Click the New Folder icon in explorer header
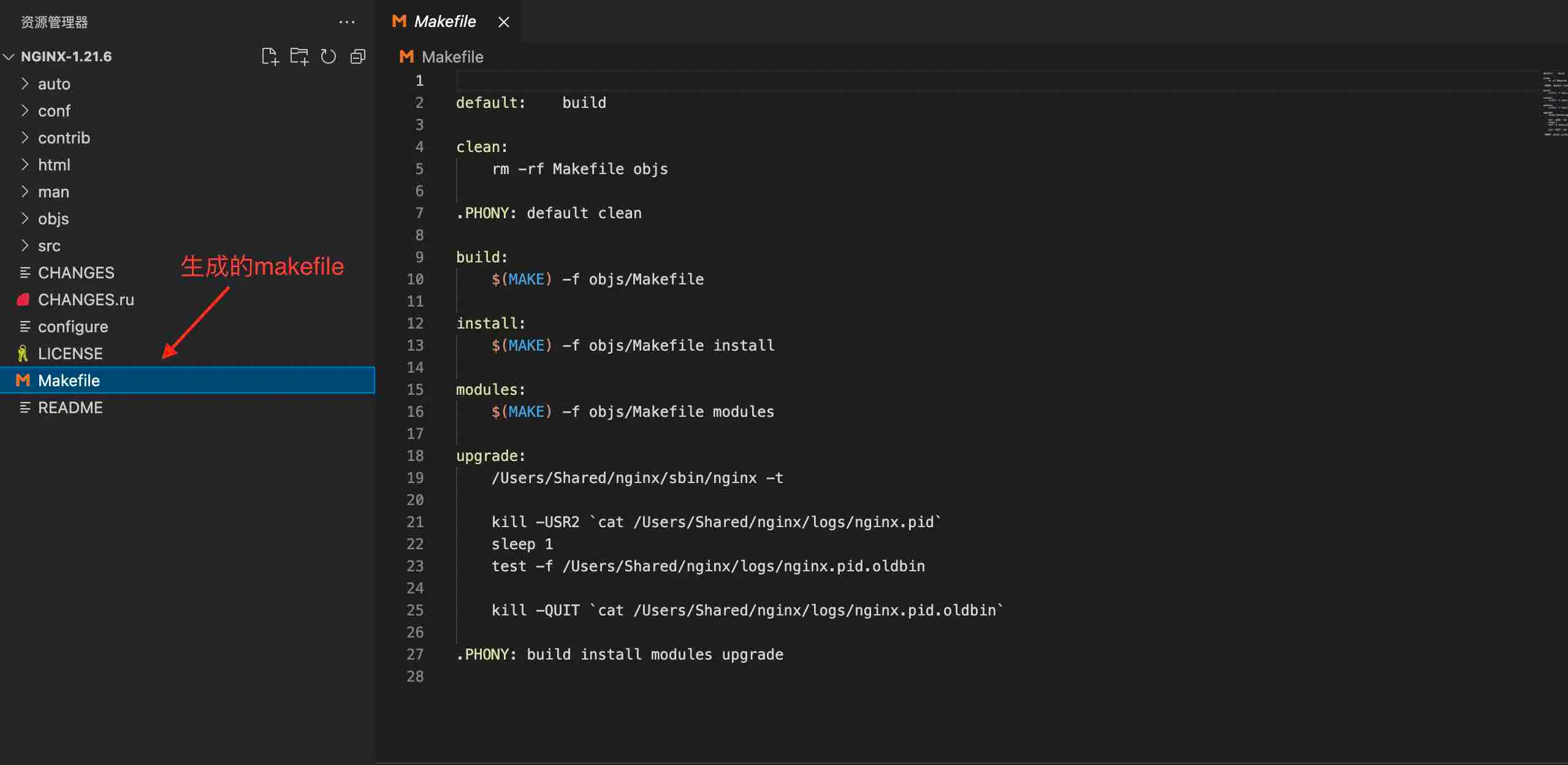This screenshot has width=1568, height=765. click(x=299, y=56)
